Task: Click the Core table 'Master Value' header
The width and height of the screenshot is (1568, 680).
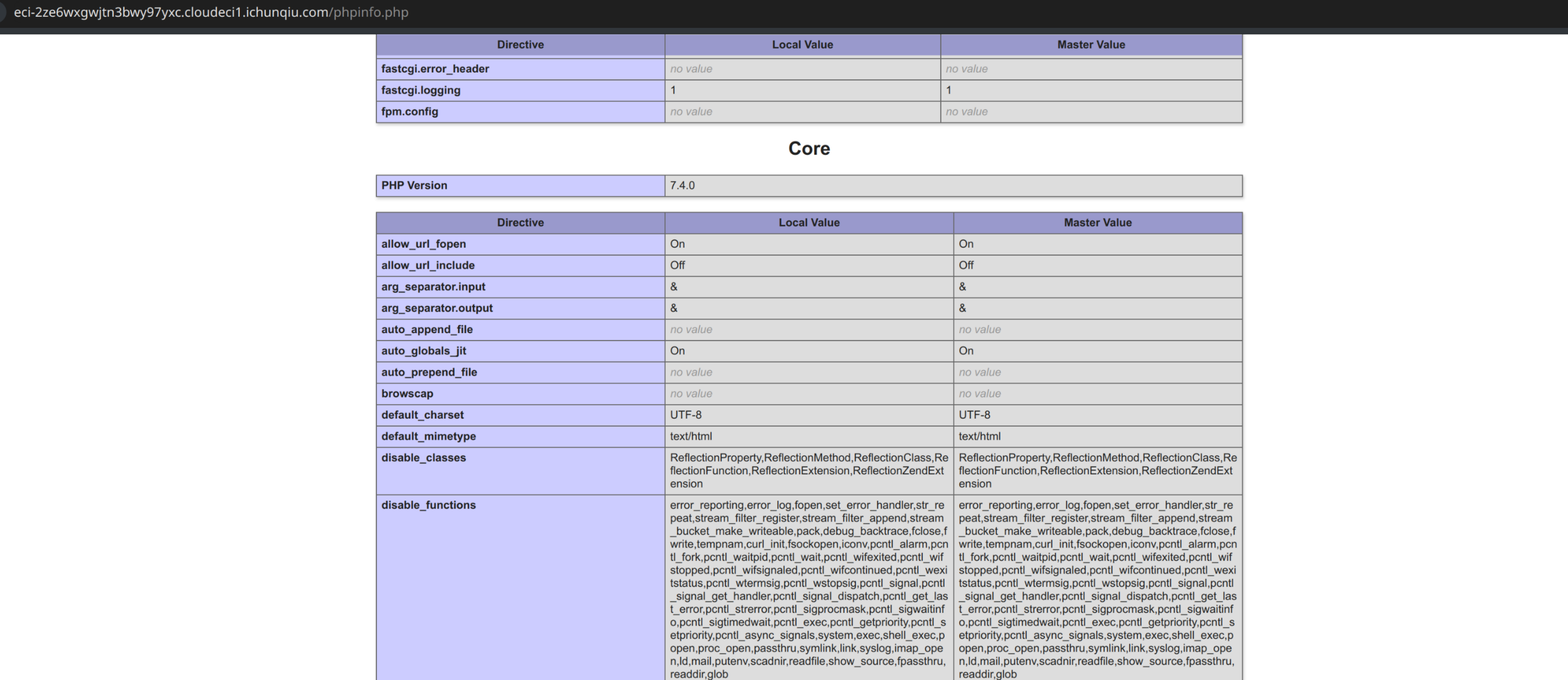Action: [x=1097, y=223]
